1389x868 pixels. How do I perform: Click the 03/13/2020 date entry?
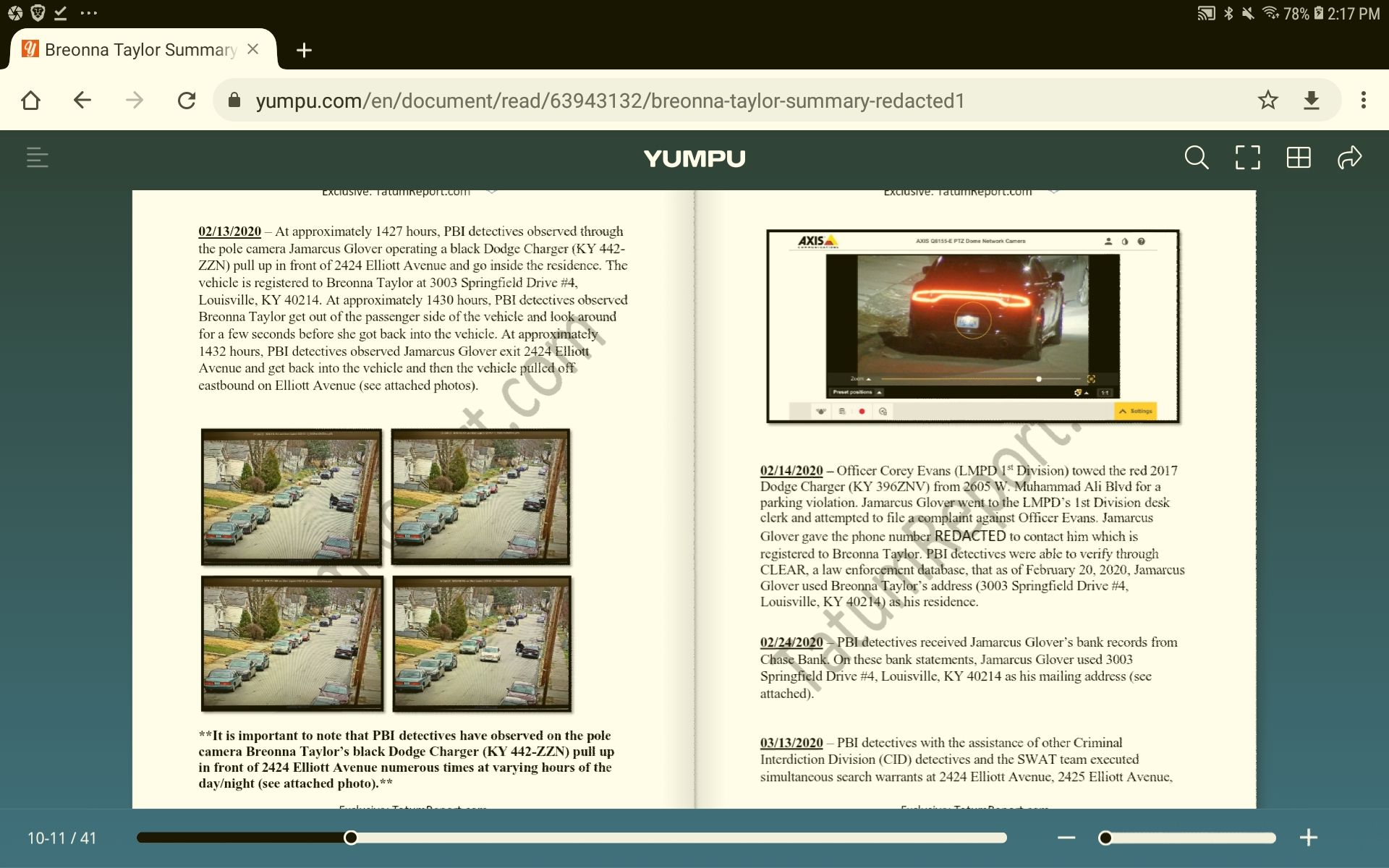791,743
